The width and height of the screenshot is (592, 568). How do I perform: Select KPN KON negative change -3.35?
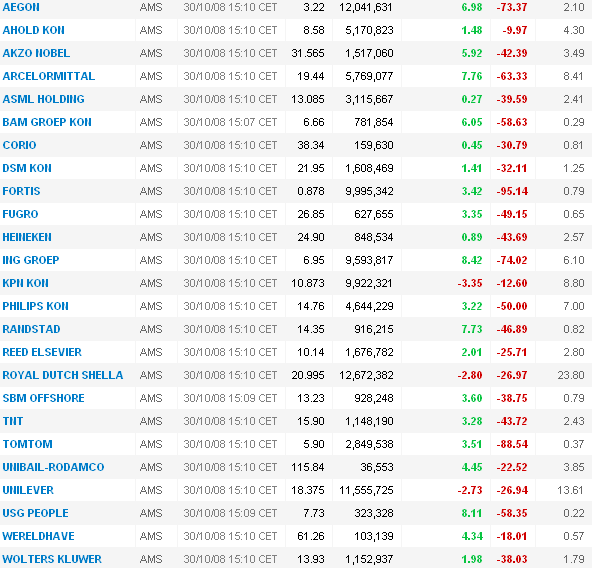(x=470, y=284)
